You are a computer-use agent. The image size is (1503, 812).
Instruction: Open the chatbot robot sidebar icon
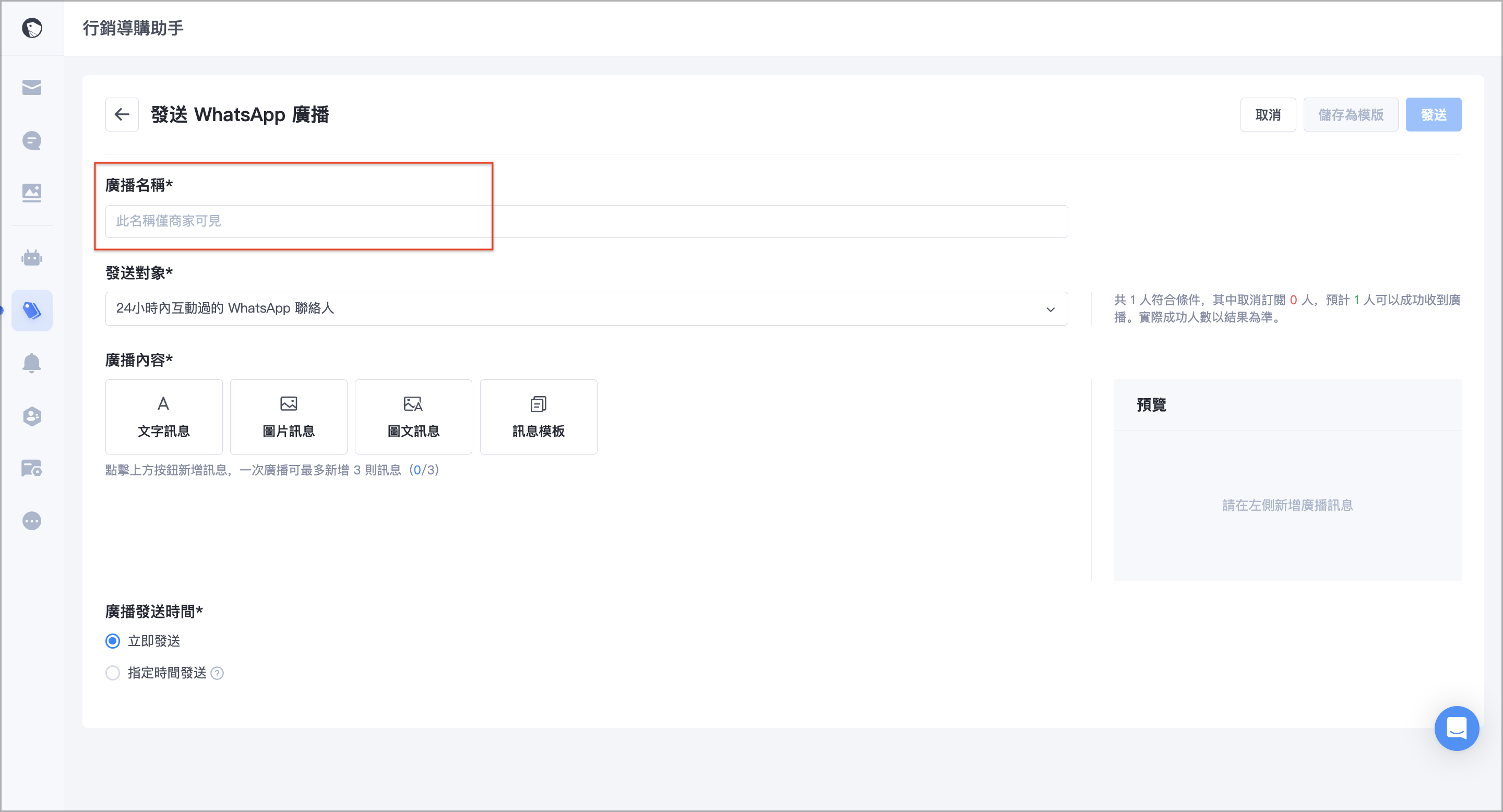pos(32,258)
